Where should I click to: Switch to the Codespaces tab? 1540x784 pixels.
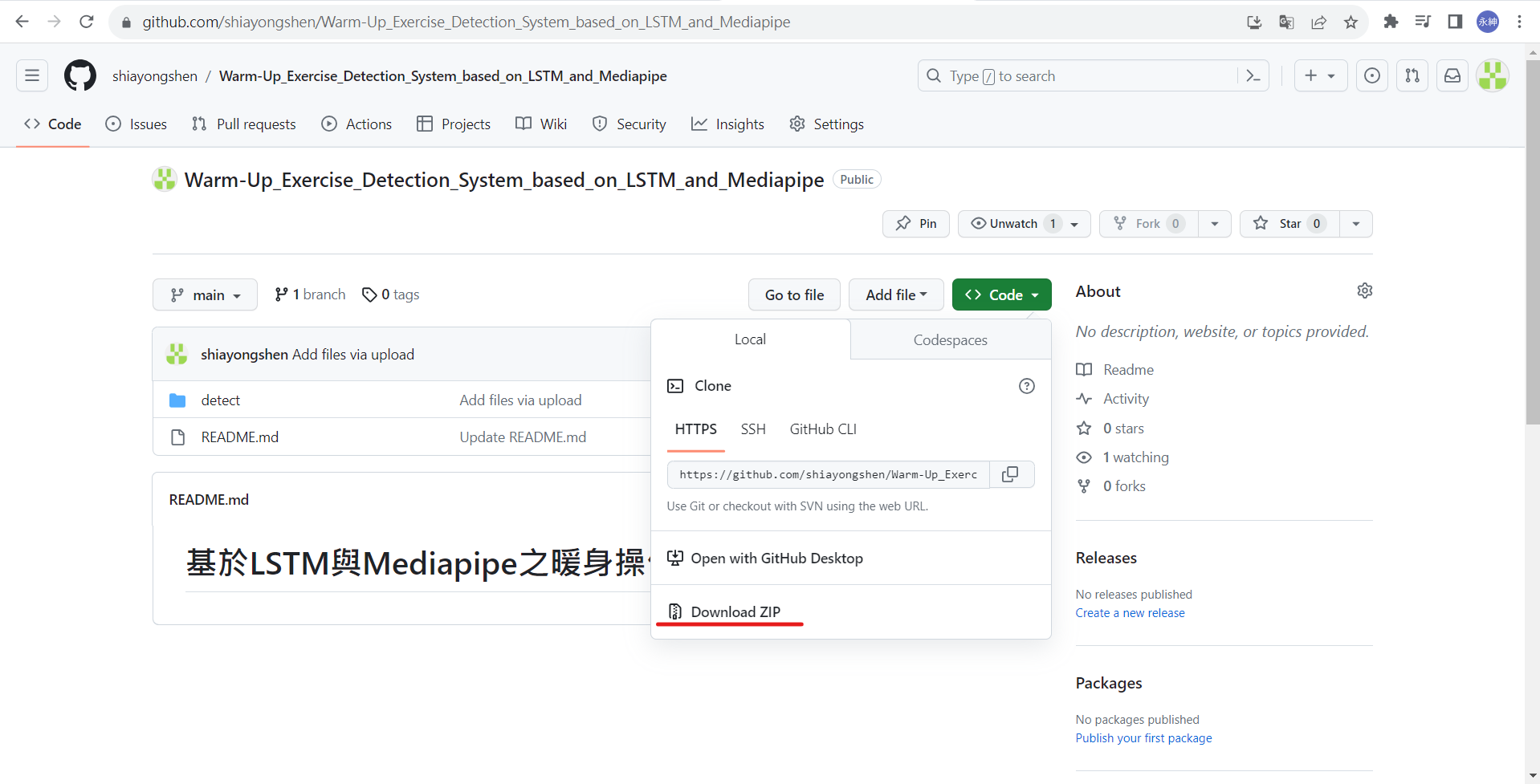click(950, 339)
